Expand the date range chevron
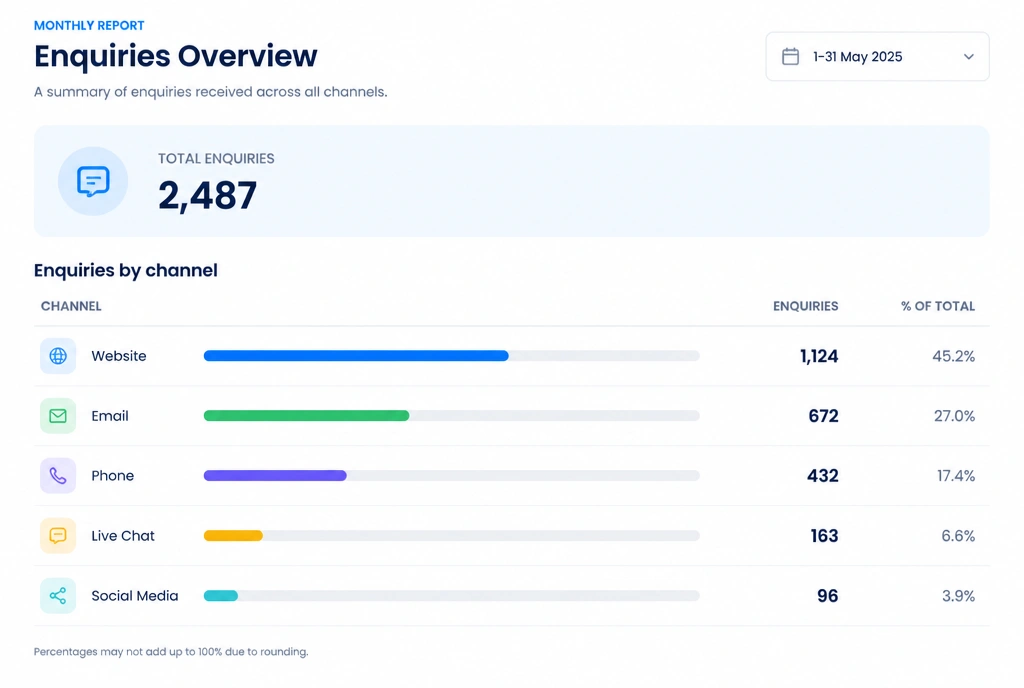Image resolution: width=1024 pixels, height=688 pixels. click(x=968, y=57)
